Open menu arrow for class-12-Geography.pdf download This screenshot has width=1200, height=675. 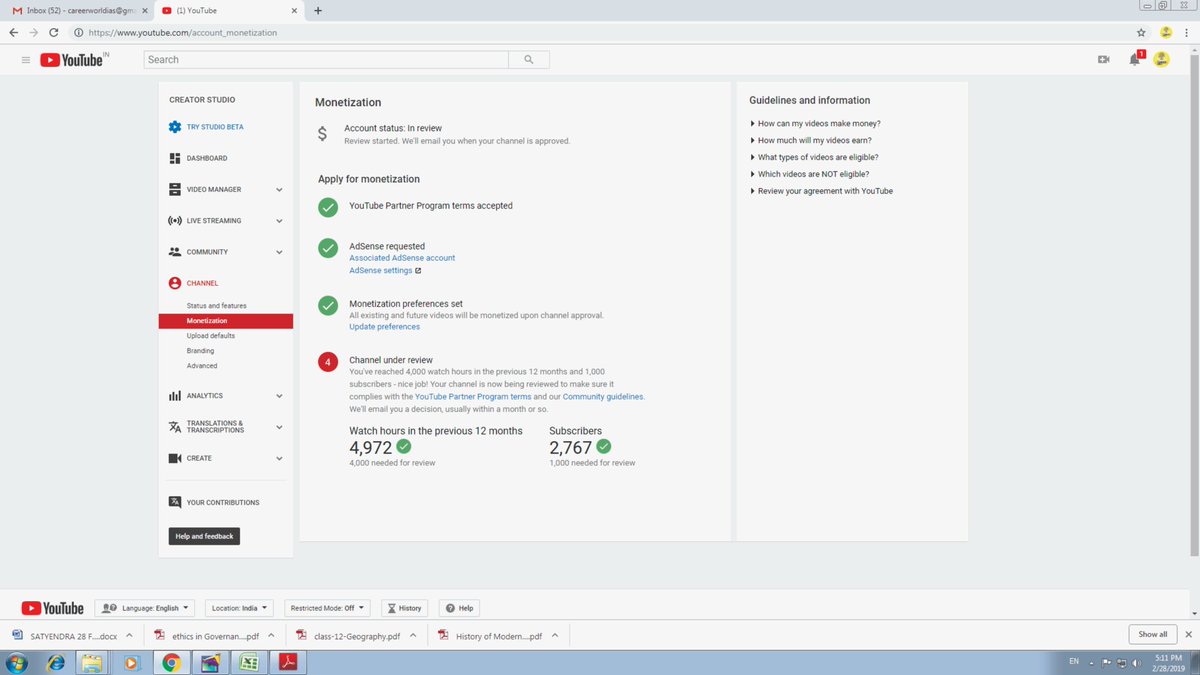pyautogui.click(x=412, y=635)
